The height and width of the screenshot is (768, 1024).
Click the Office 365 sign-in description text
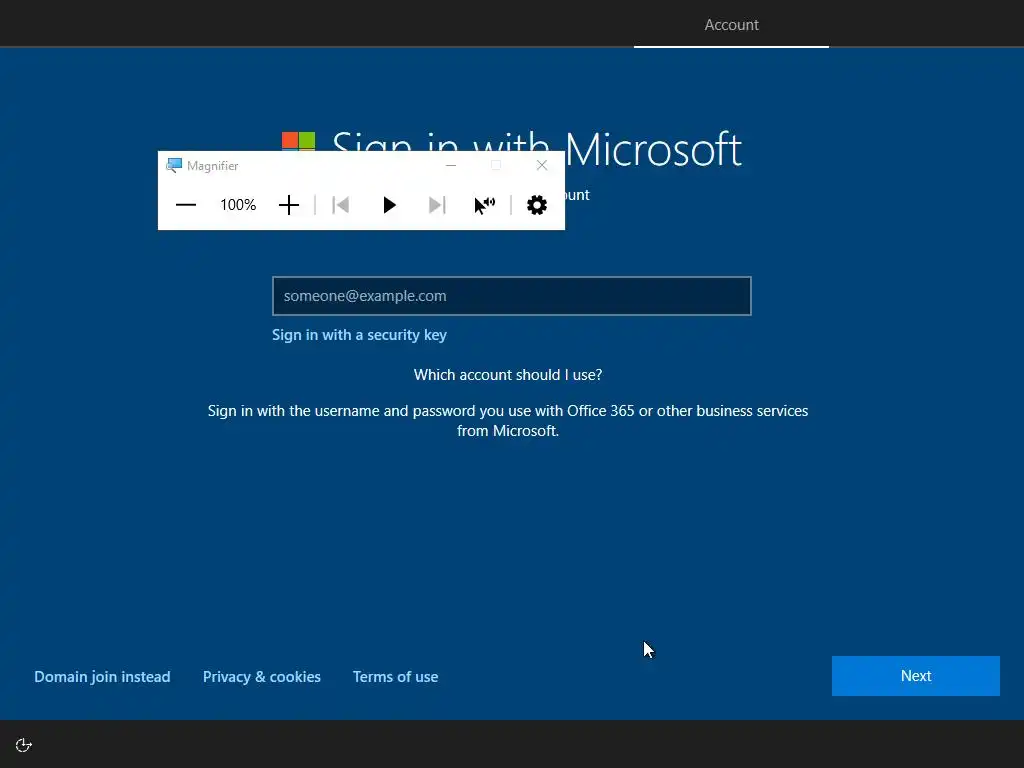508,421
